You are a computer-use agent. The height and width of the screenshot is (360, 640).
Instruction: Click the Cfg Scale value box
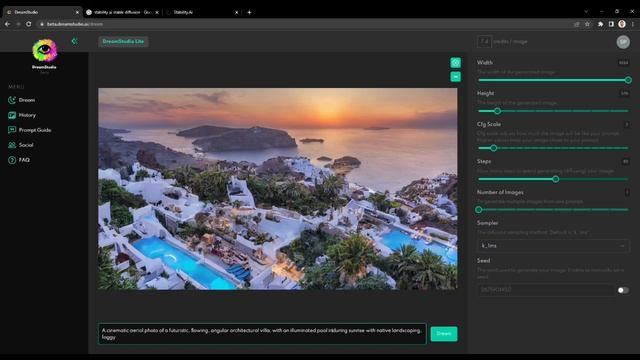tap(627, 124)
